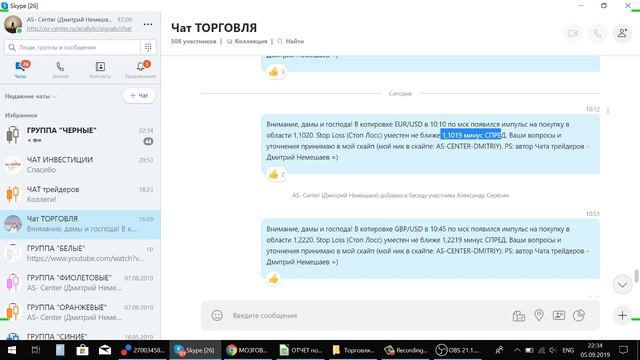Open the as-center.ru profile link
The width and height of the screenshot is (640, 360).
79,29
